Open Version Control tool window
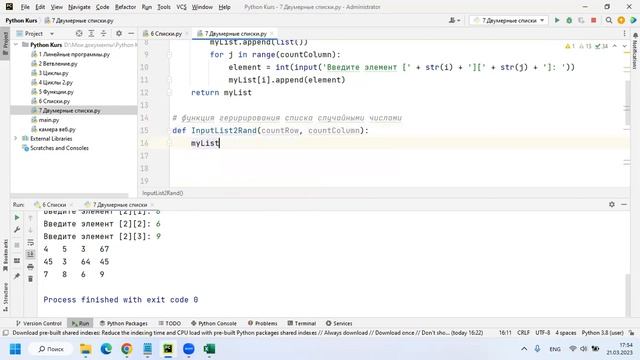The image size is (640, 360). [x=39, y=323]
